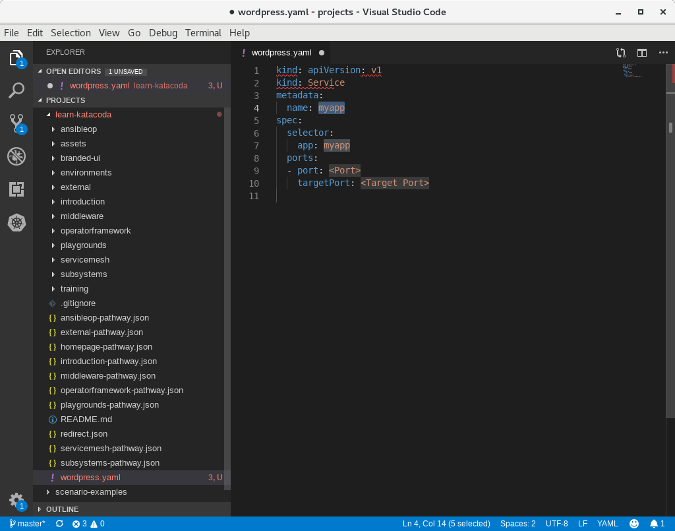675x531 pixels.
Task: Open the Selection menu
Action: point(69,33)
